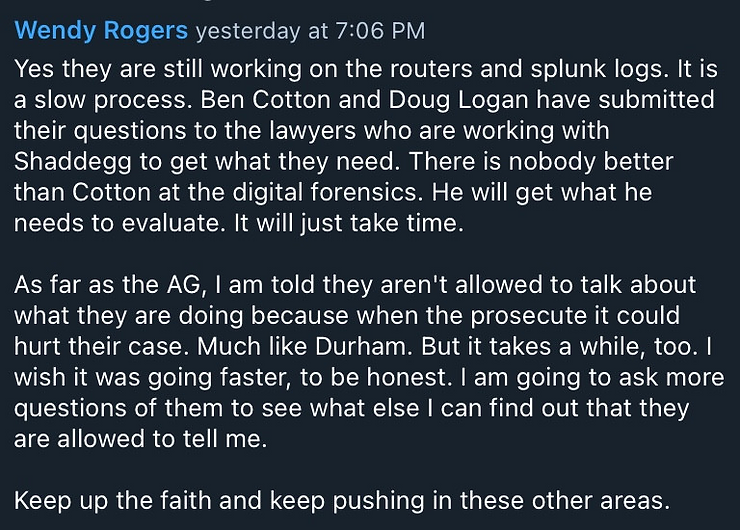This screenshot has height=530, width=740.
Task: Open Wendy Rogers' profile from sender name
Action: 101,30
